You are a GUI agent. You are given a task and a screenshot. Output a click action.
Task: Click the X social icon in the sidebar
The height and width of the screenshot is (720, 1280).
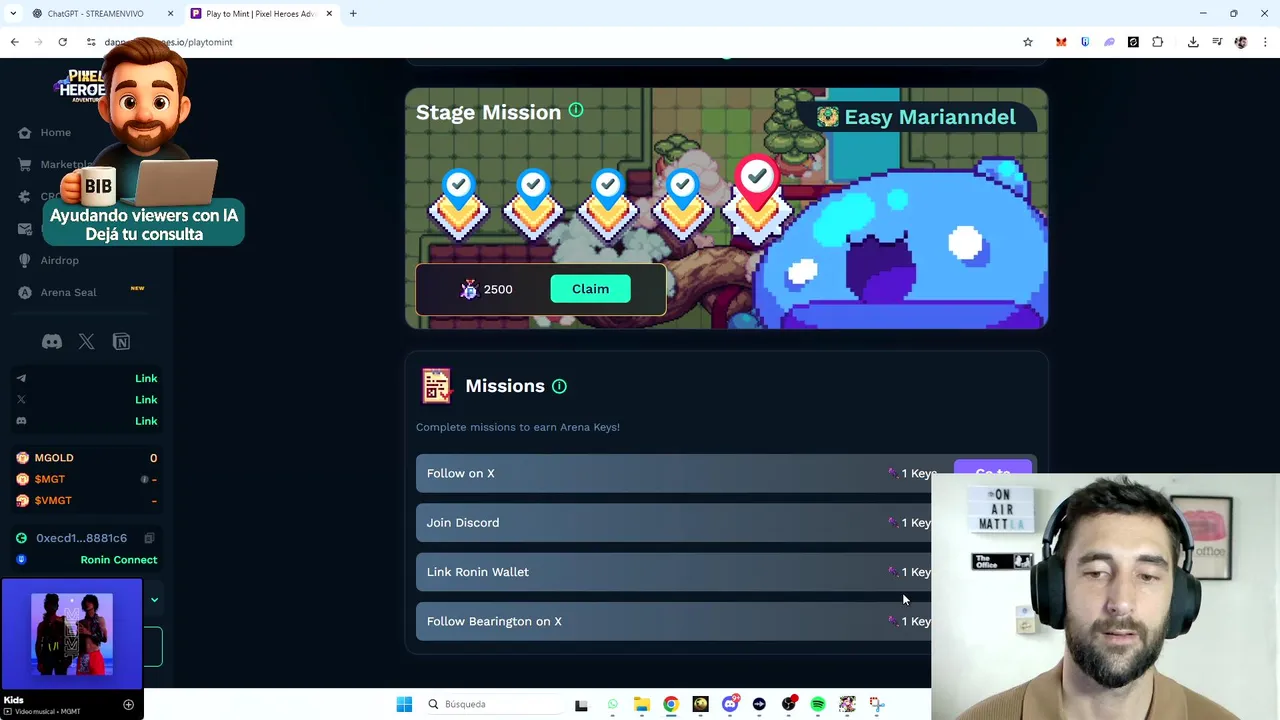click(x=87, y=341)
